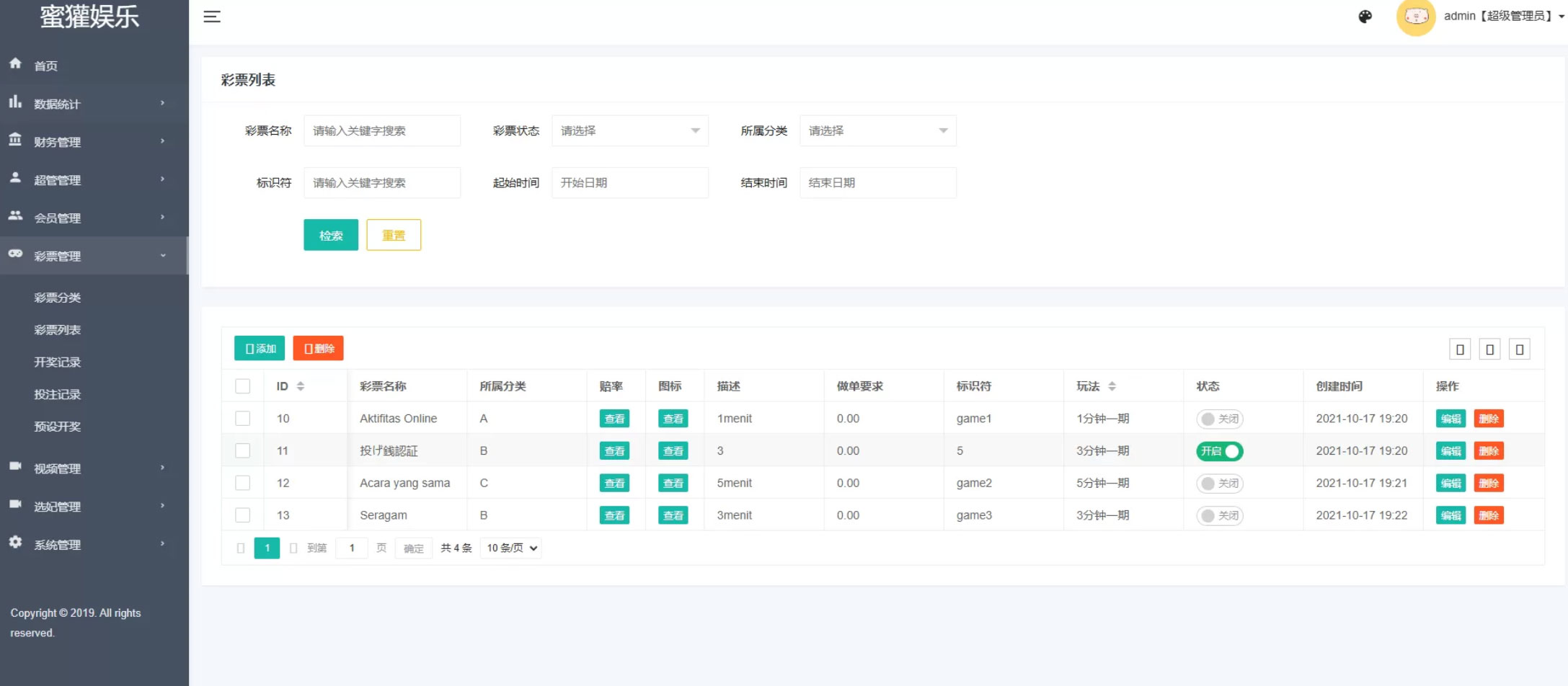Open the 彩票状态 dropdown

(630, 130)
